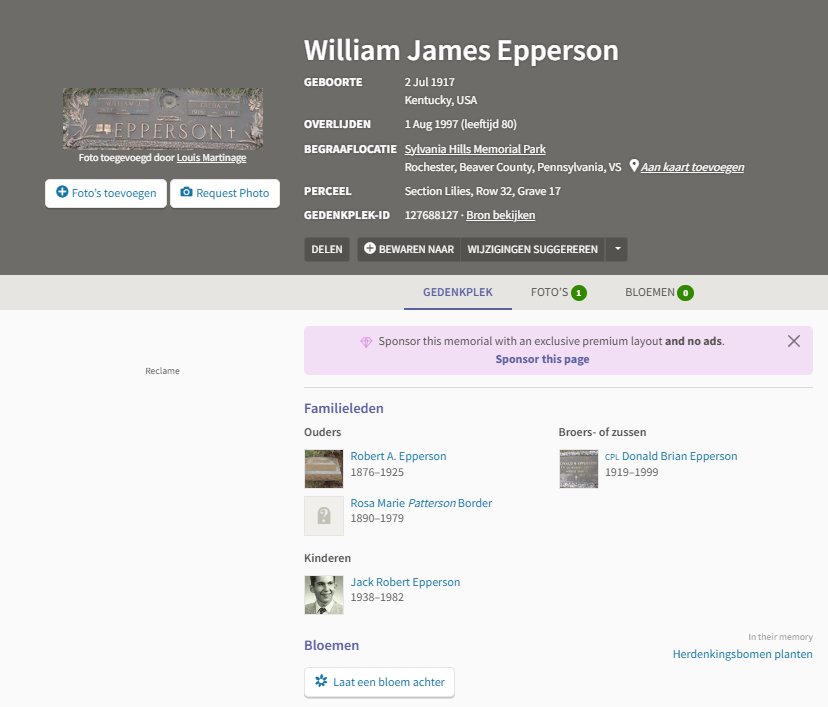Click the Bewaren naar button
Viewport: 828px width, 707px height.
[408, 249]
